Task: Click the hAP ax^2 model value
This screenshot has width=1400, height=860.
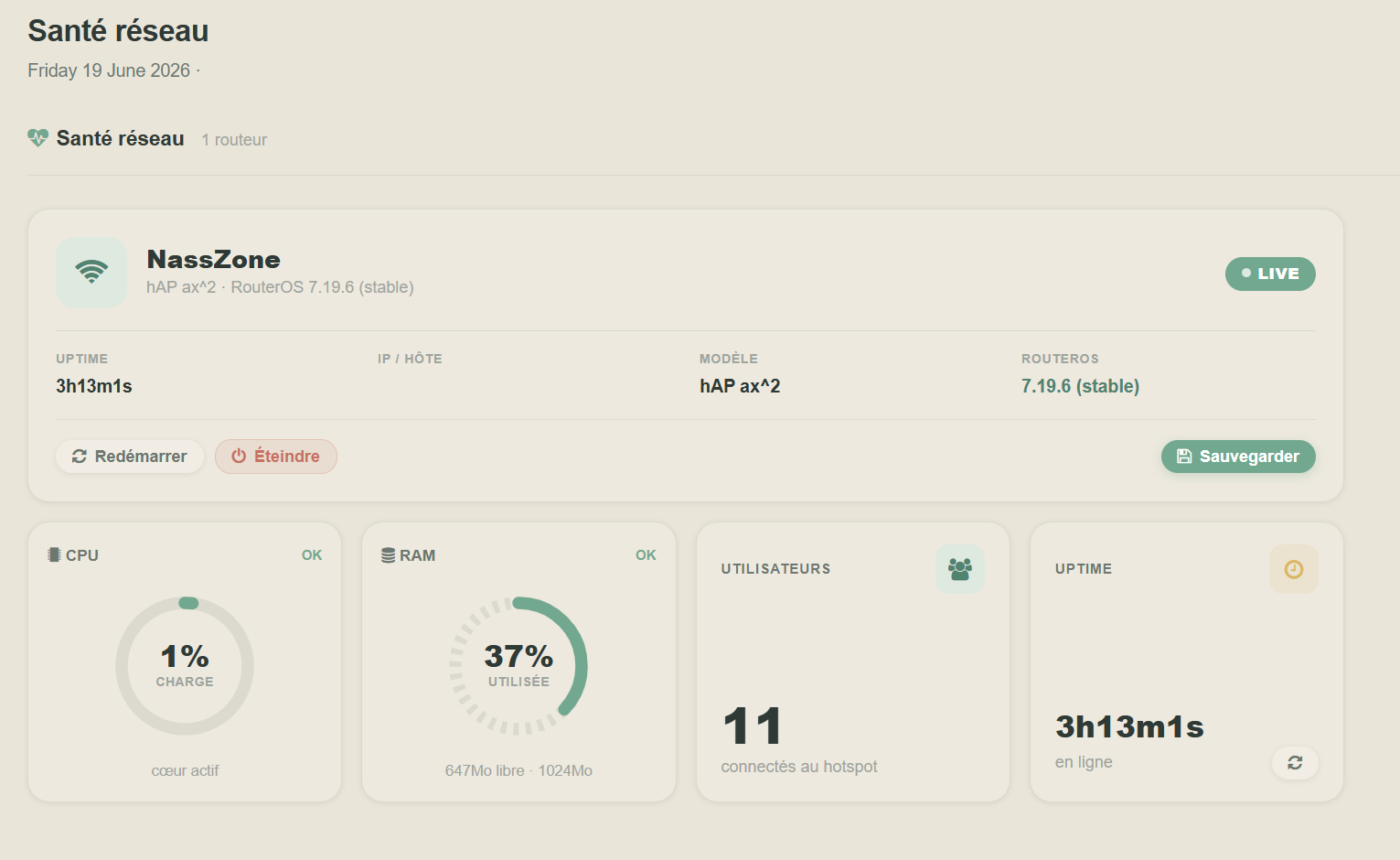Action: pyautogui.click(x=740, y=386)
